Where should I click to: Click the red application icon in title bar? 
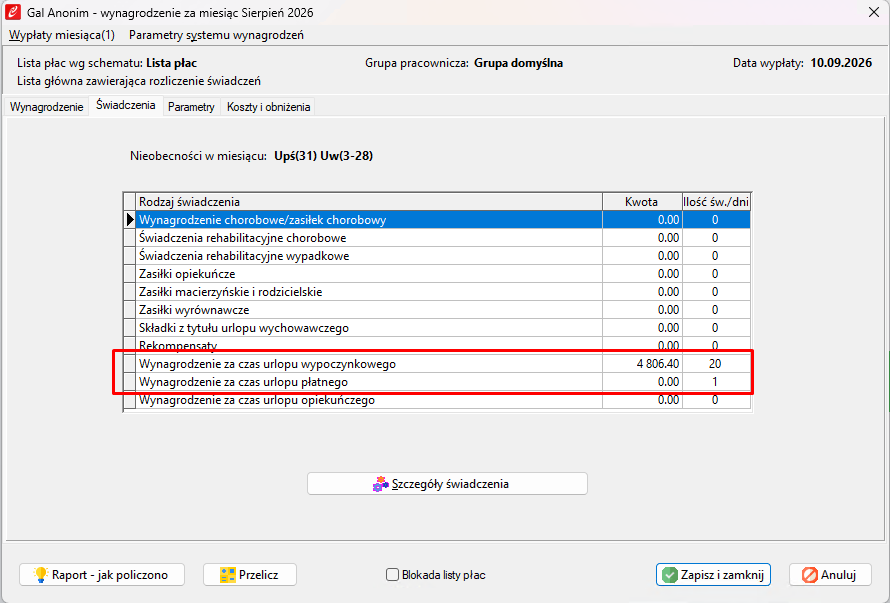pos(12,12)
